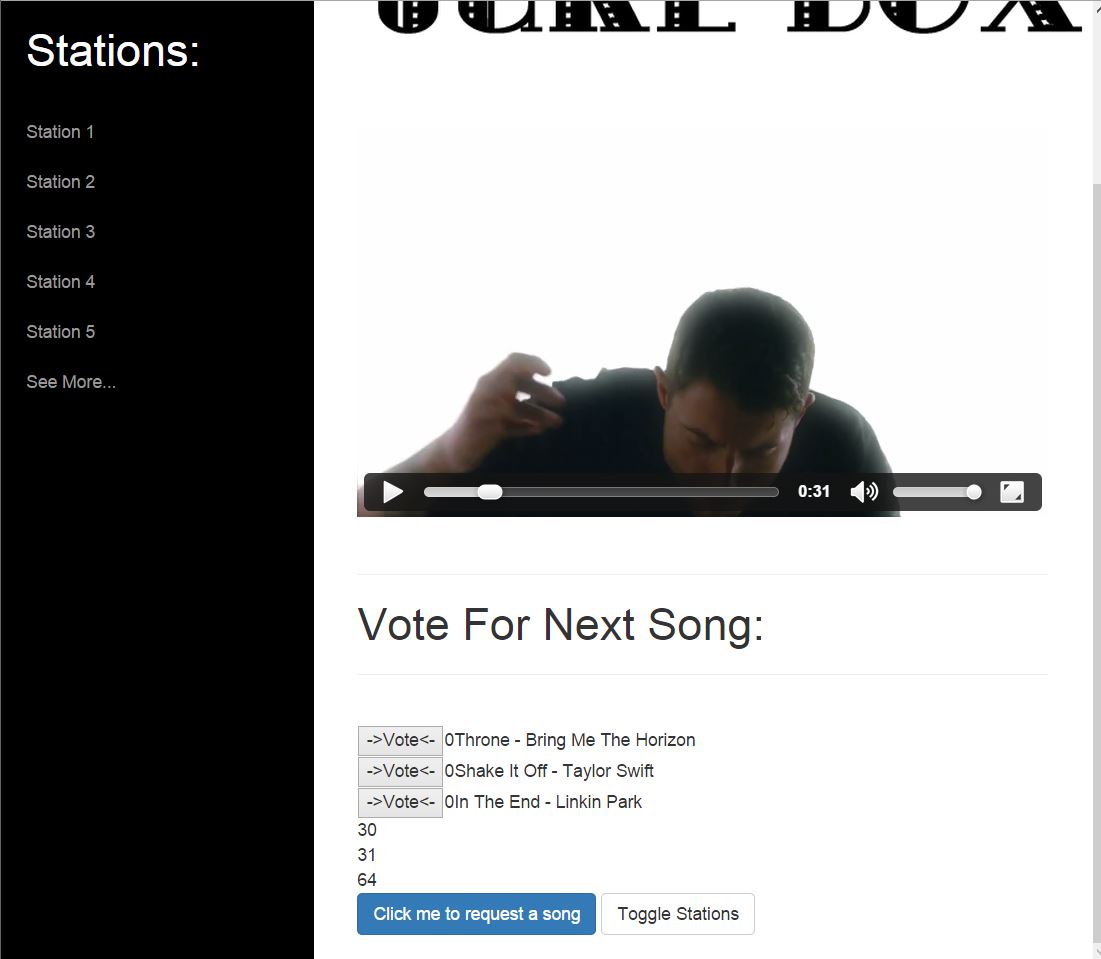The height and width of the screenshot is (959, 1101).
Task: Go to Station 5
Action: click(x=60, y=331)
